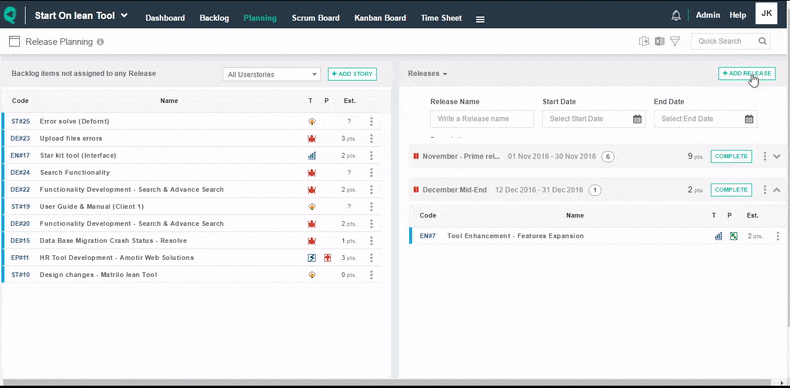This screenshot has width=790, height=388.
Task: Click the Release Name input field
Action: 482,119
